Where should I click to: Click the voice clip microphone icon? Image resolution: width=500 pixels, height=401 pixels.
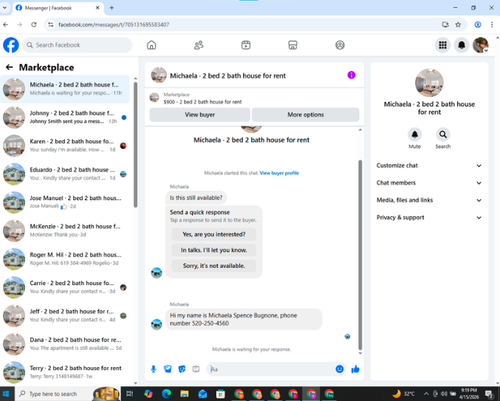153,369
